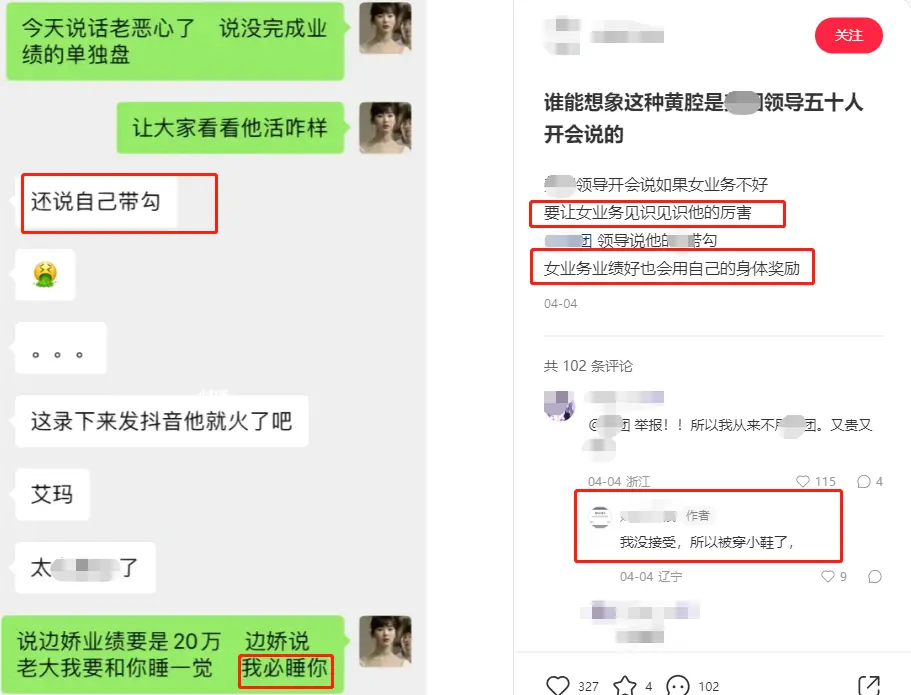Screen dimensions: 911x695
Task: Like the comment with 115 likes
Action: [803, 481]
